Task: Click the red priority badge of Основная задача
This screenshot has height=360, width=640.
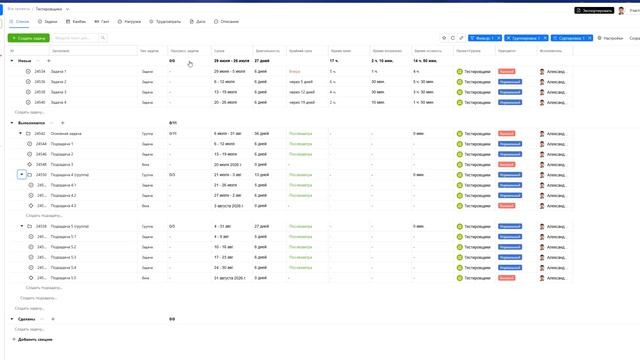Action: point(507,133)
